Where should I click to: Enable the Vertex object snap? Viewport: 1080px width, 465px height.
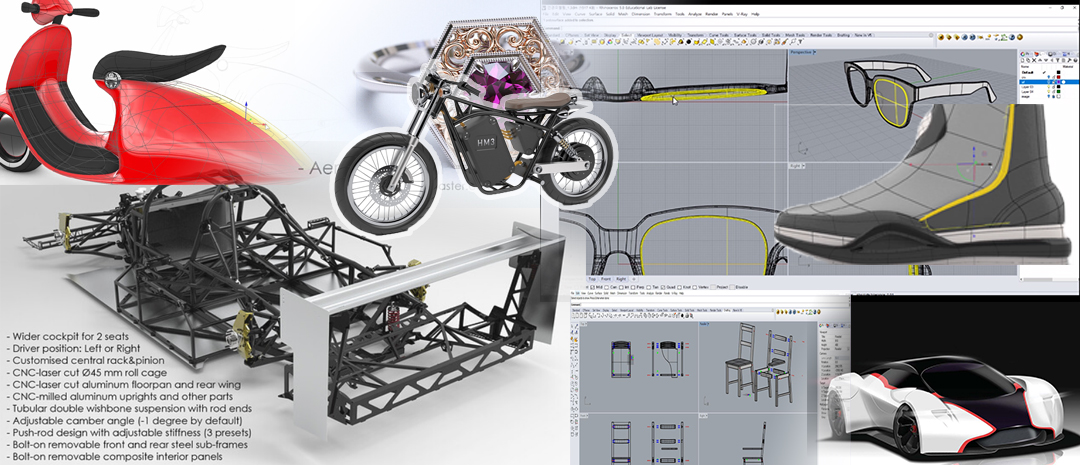pos(695,287)
